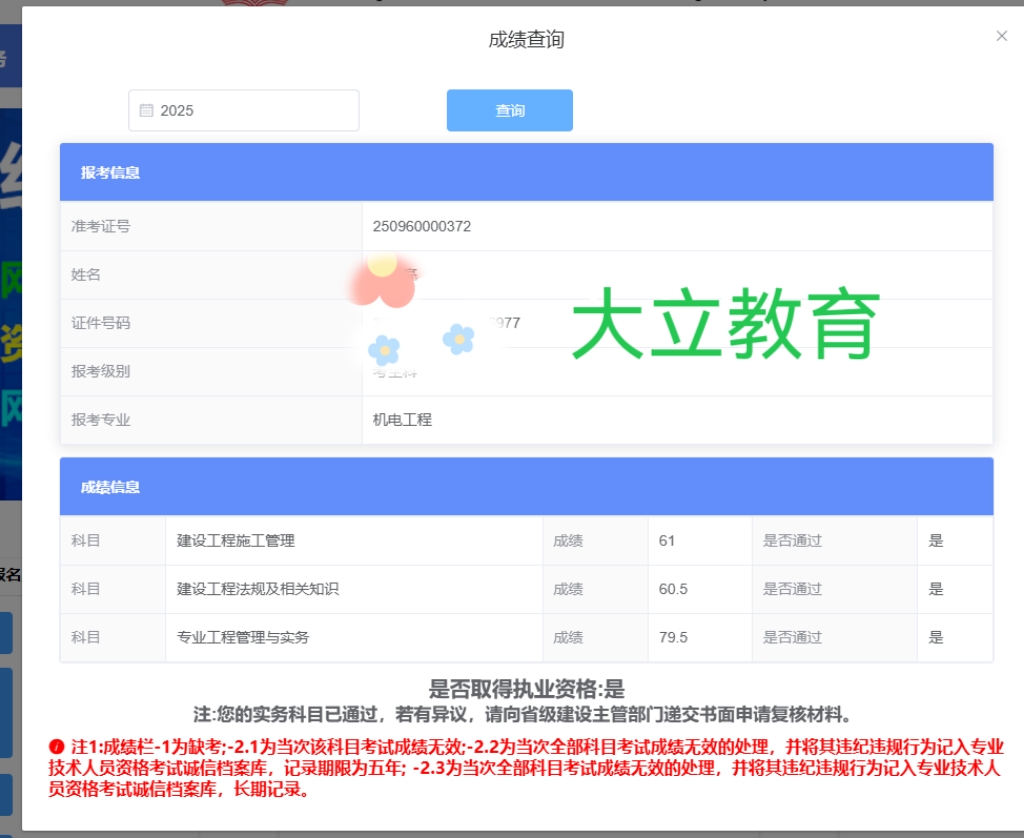Click the 是否取得执业资格:是 result text
Screen dimensions: 1024x838
[526, 688]
